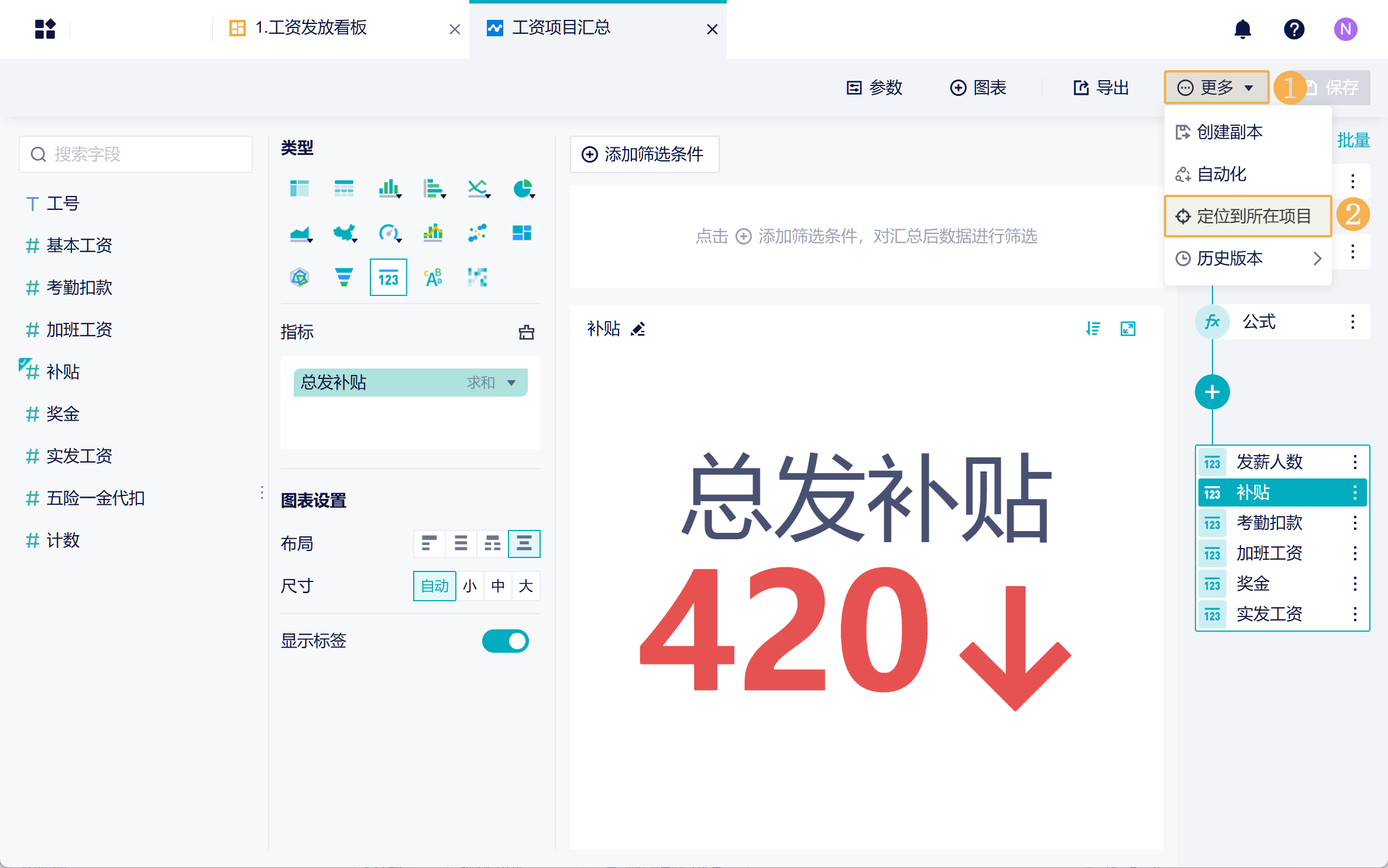Screen dimensions: 1388x868
Task: Select the map chart type icon
Action: tap(344, 233)
